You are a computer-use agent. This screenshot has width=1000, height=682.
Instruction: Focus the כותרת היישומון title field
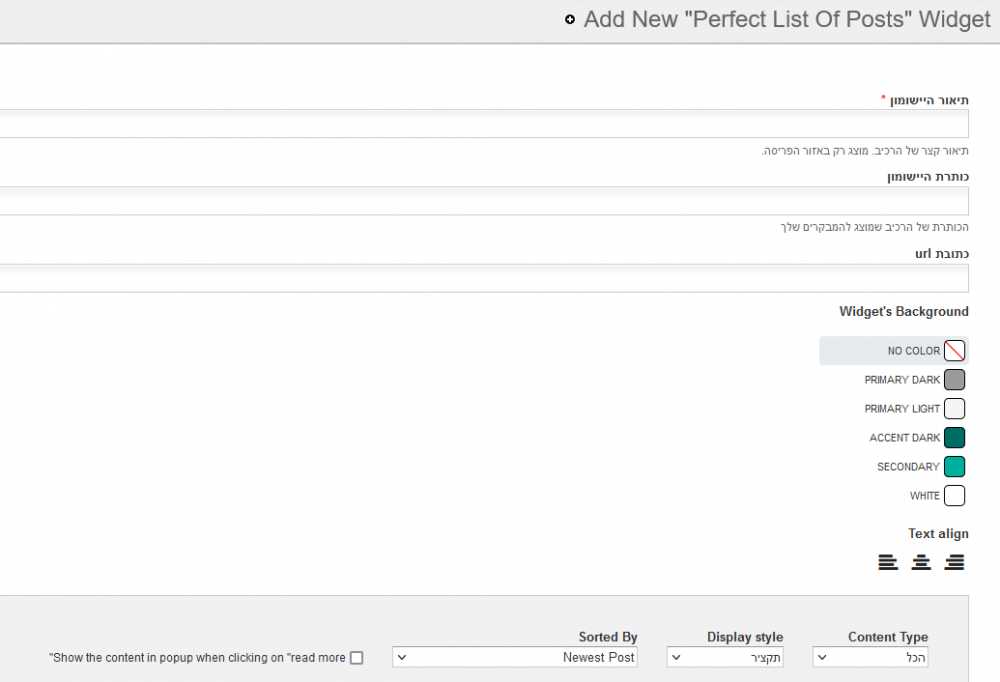click(484, 201)
